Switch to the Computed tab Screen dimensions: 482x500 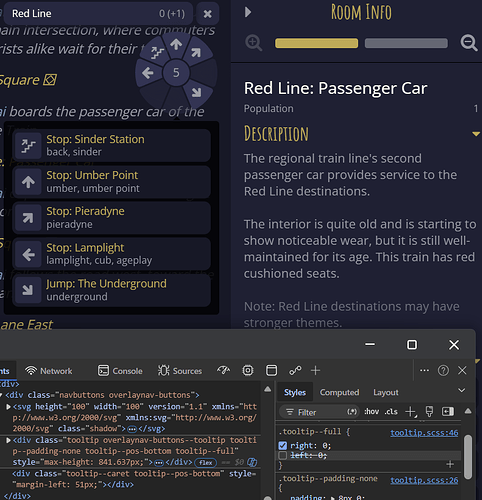339,392
